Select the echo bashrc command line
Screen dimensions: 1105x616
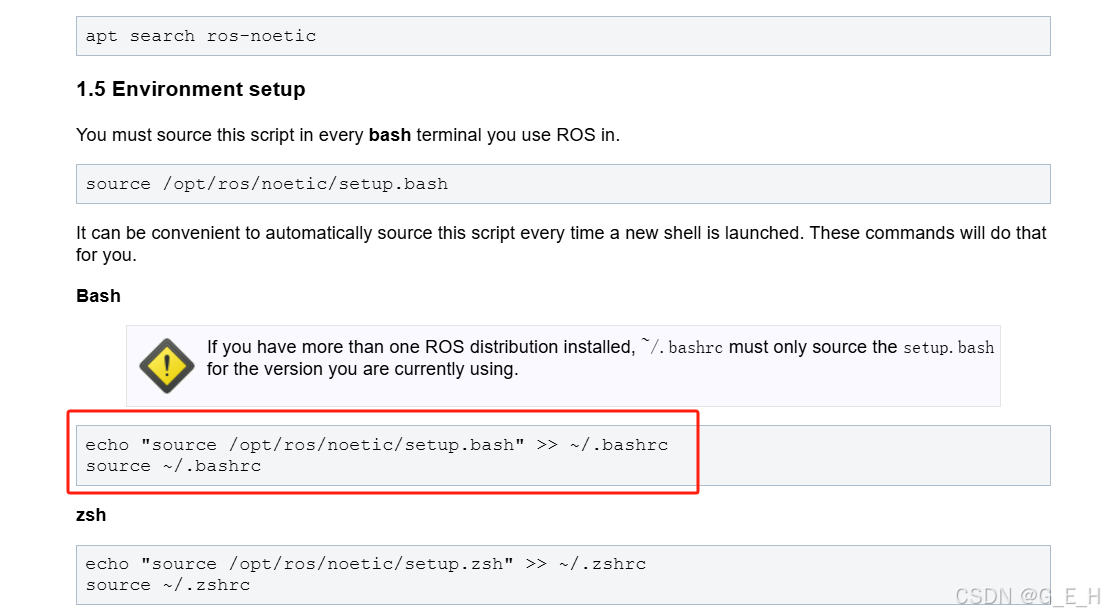click(376, 444)
